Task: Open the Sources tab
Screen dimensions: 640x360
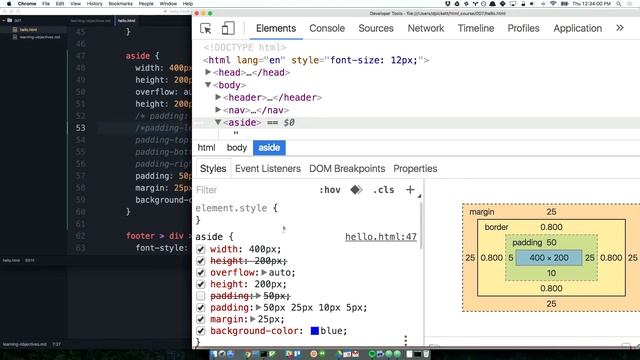Action: 376,28
